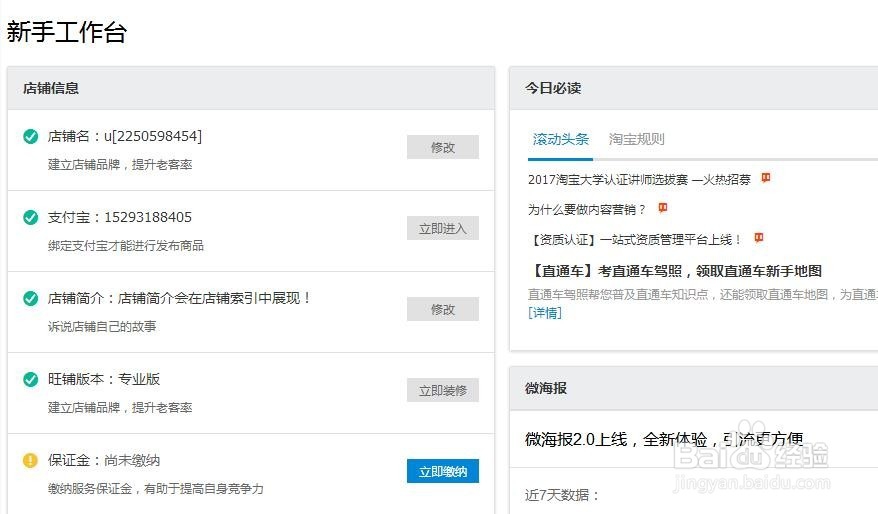Click 旺铺版本:专业版 text
878x514 pixels.
pyautogui.click(x=104, y=379)
